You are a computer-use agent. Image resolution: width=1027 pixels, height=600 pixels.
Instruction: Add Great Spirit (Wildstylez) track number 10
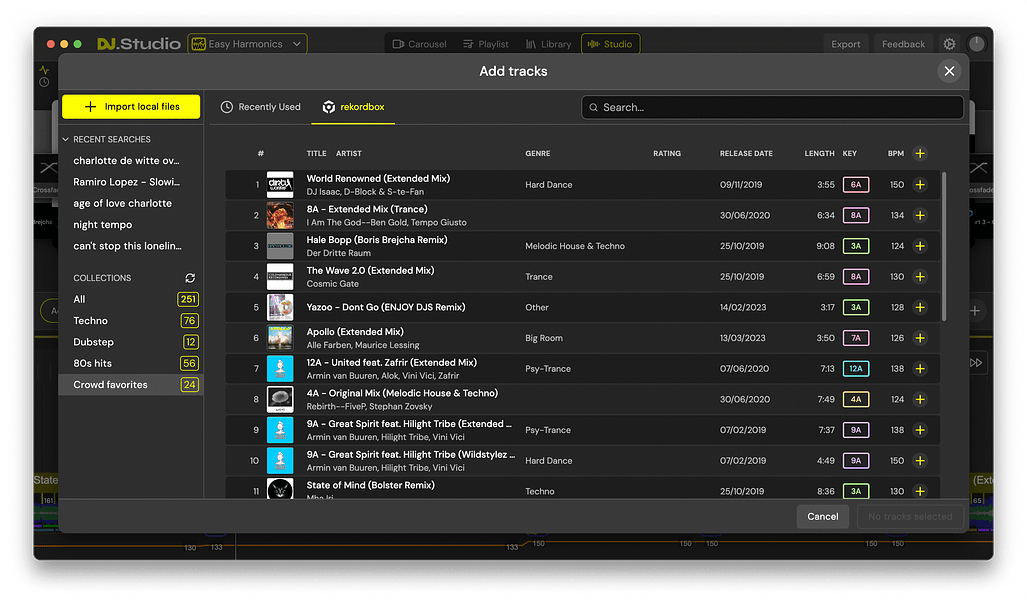920,460
